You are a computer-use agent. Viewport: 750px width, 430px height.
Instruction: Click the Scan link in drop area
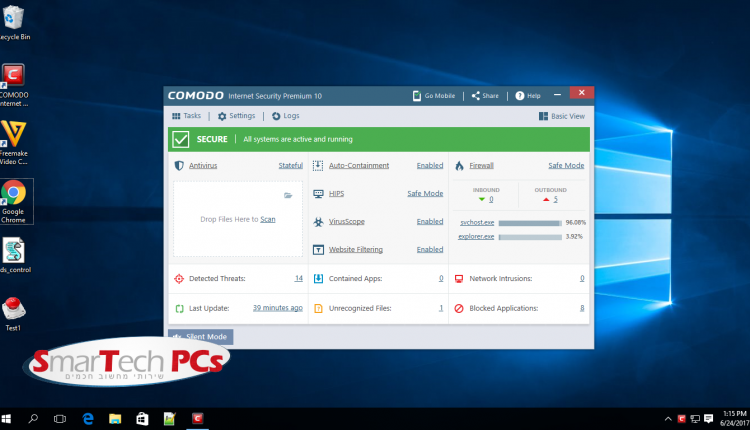coord(268,220)
